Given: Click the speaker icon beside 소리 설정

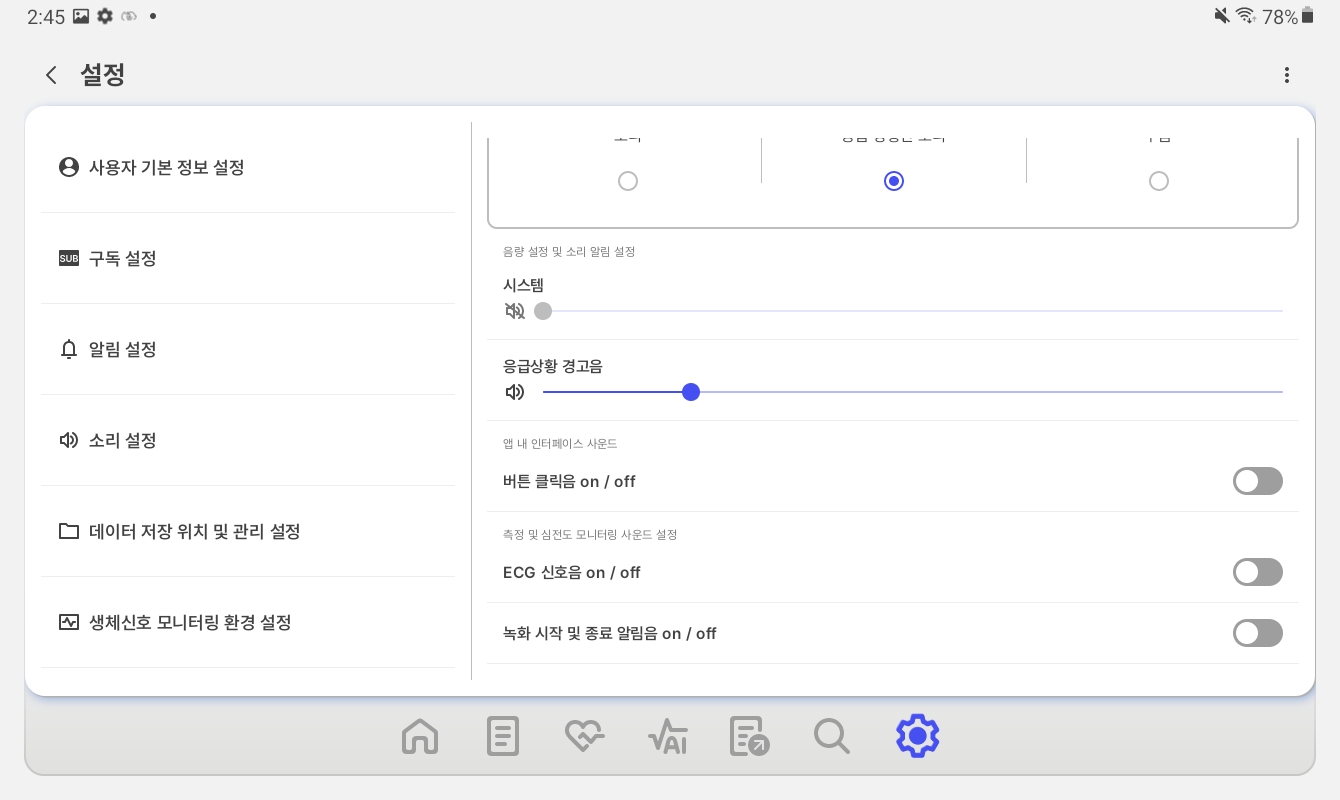Looking at the screenshot, I should pyautogui.click(x=69, y=440).
